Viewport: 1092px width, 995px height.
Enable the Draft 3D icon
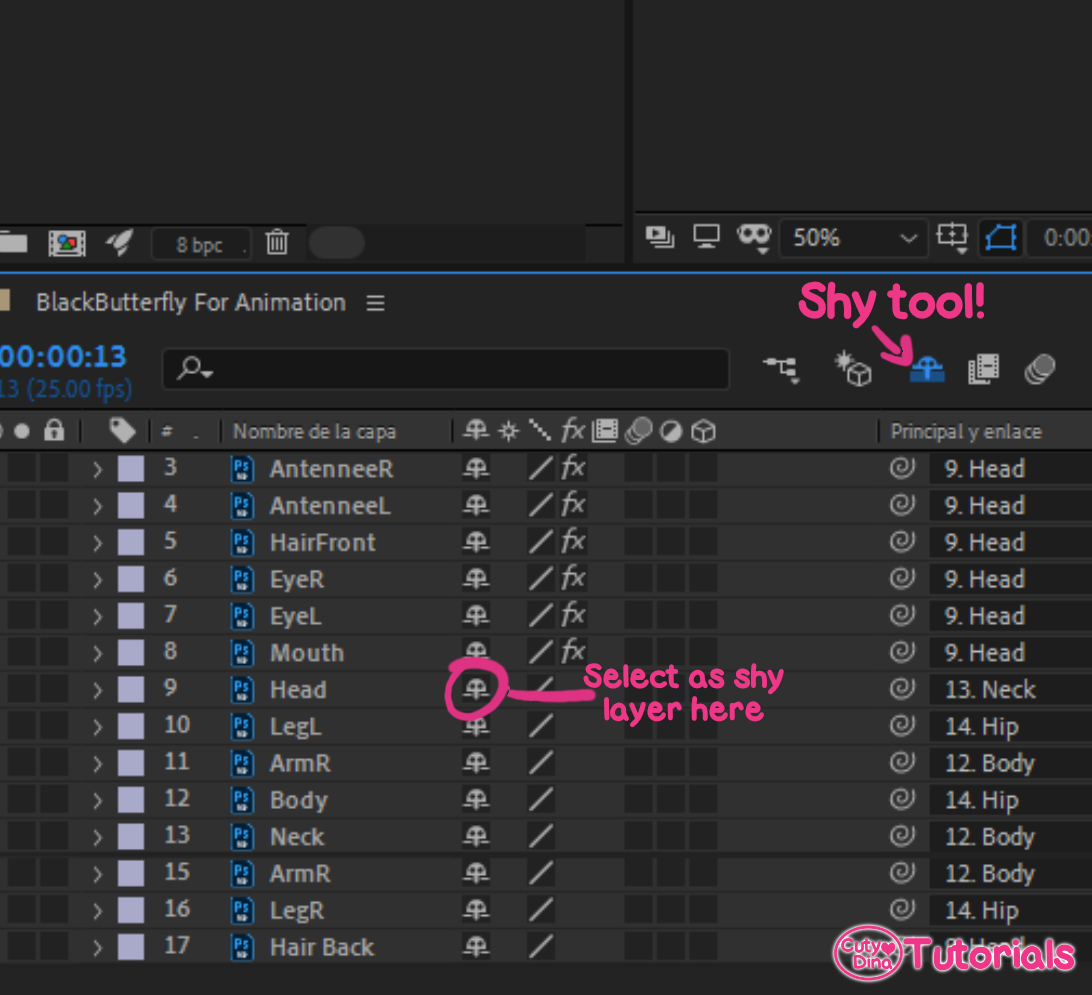[x=853, y=370]
